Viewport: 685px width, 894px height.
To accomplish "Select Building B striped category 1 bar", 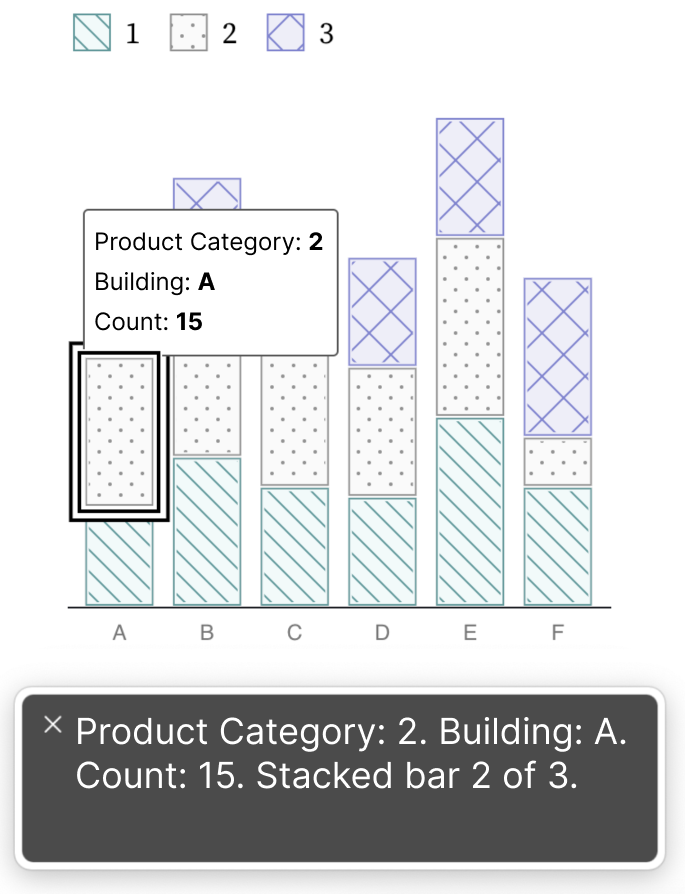I will click(x=207, y=531).
